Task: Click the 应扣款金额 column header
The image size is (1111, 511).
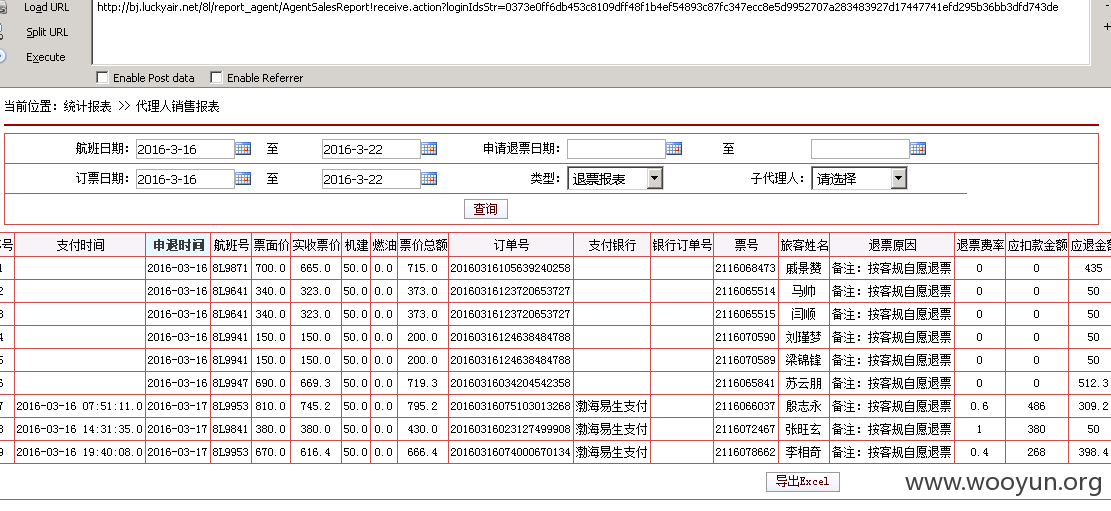Action: click(x=1037, y=245)
